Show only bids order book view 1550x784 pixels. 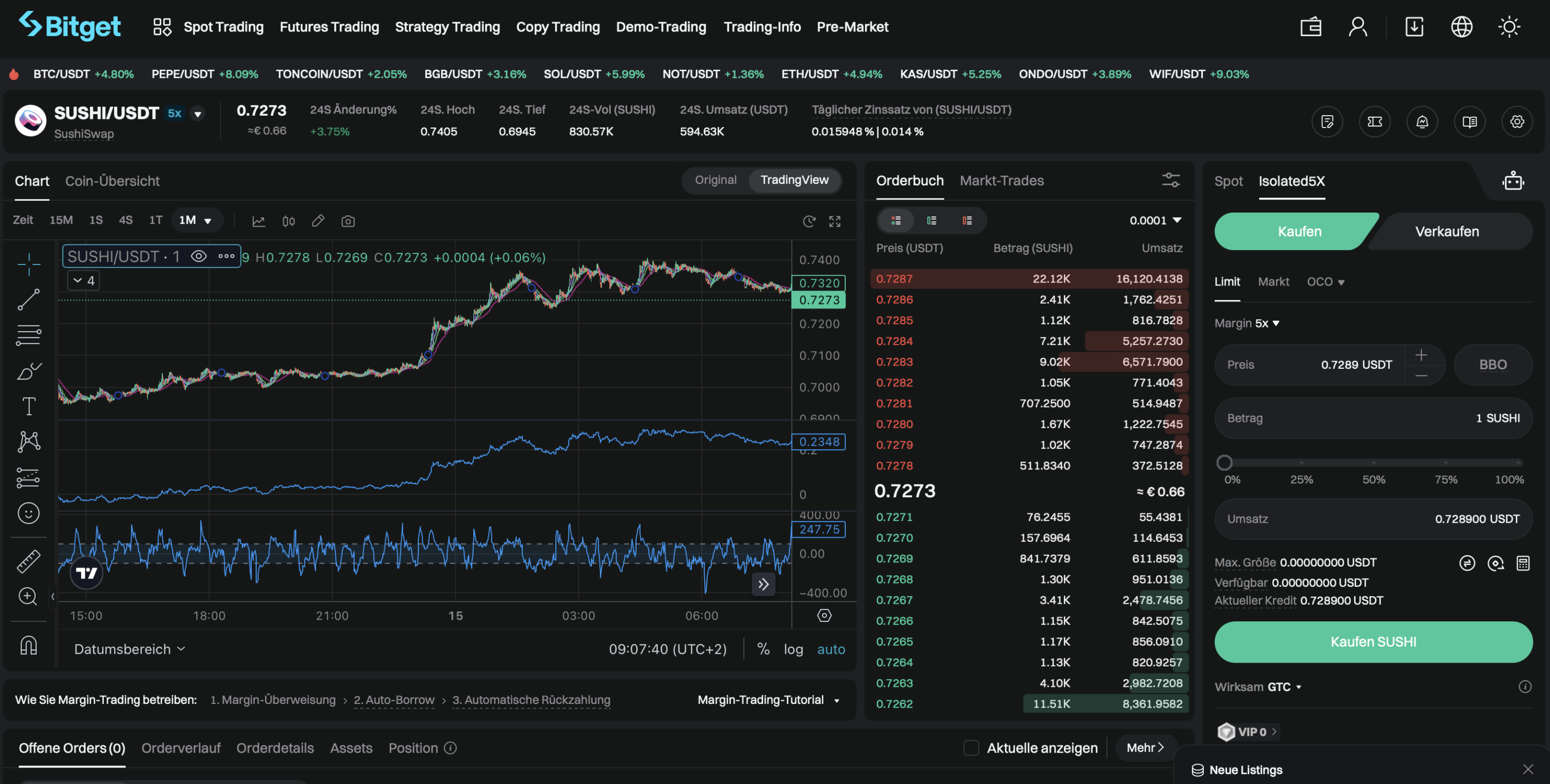(x=932, y=221)
